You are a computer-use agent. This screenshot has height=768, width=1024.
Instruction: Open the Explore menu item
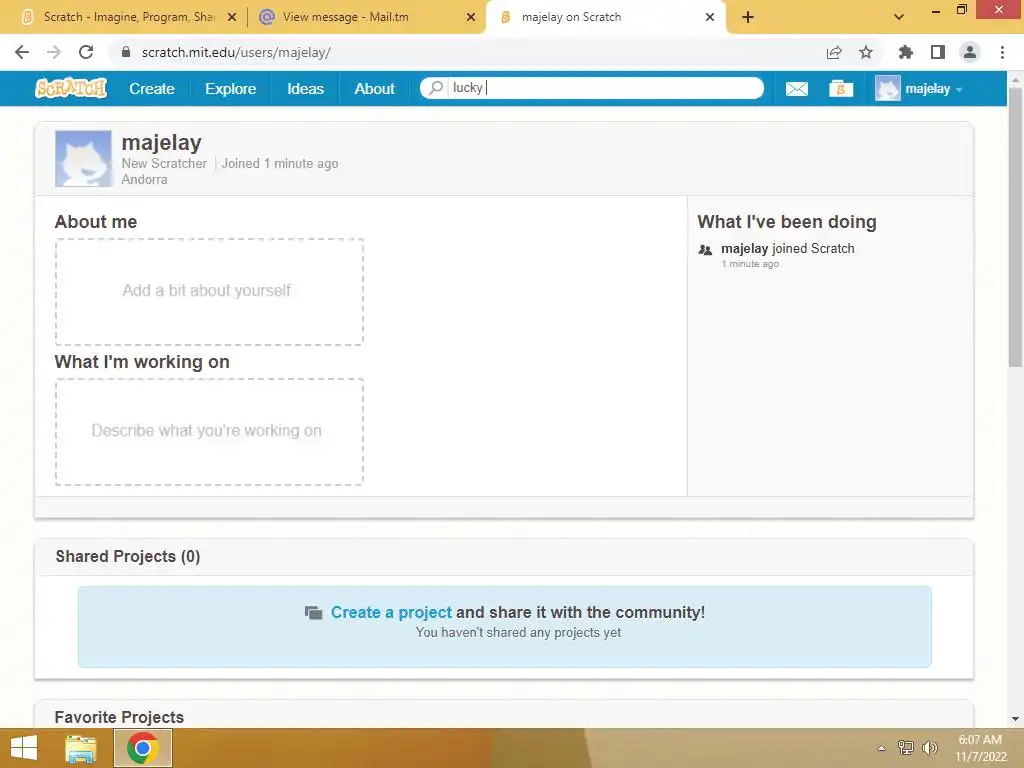tap(231, 89)
